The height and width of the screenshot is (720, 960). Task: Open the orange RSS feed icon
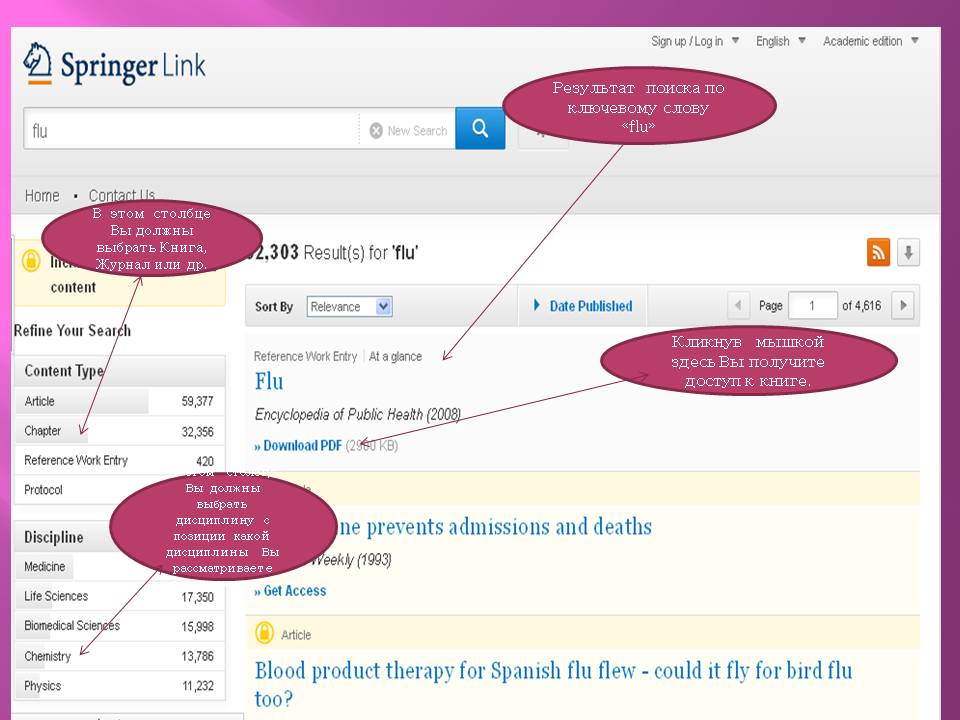878,253
